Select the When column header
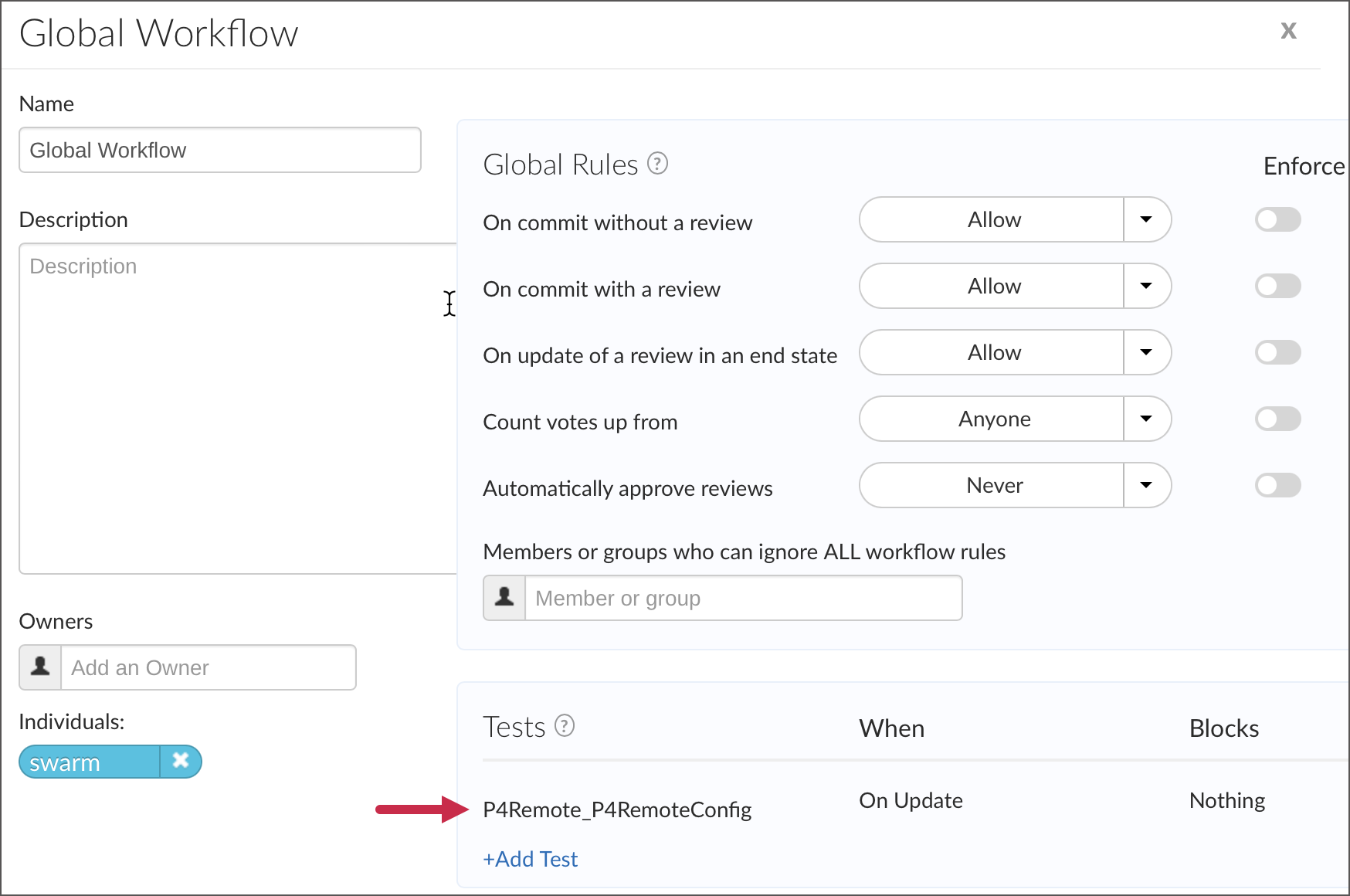 (891, 728)
